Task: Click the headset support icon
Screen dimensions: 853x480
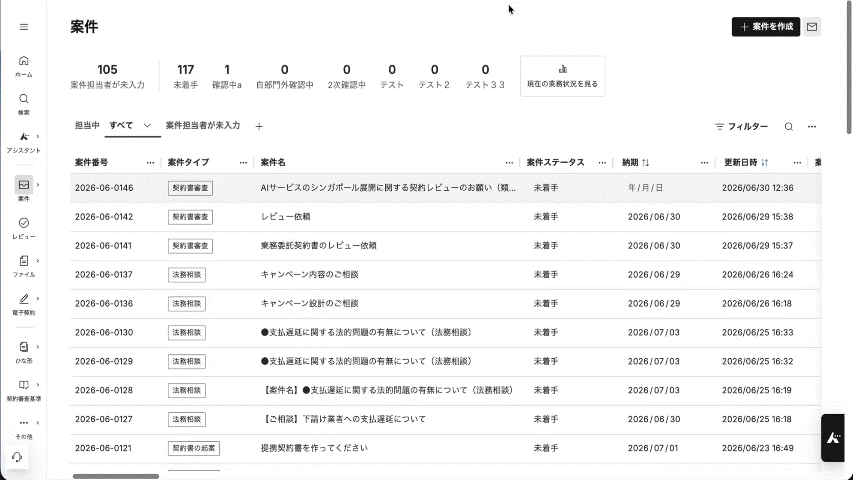Action: click(x=17, y=457)
